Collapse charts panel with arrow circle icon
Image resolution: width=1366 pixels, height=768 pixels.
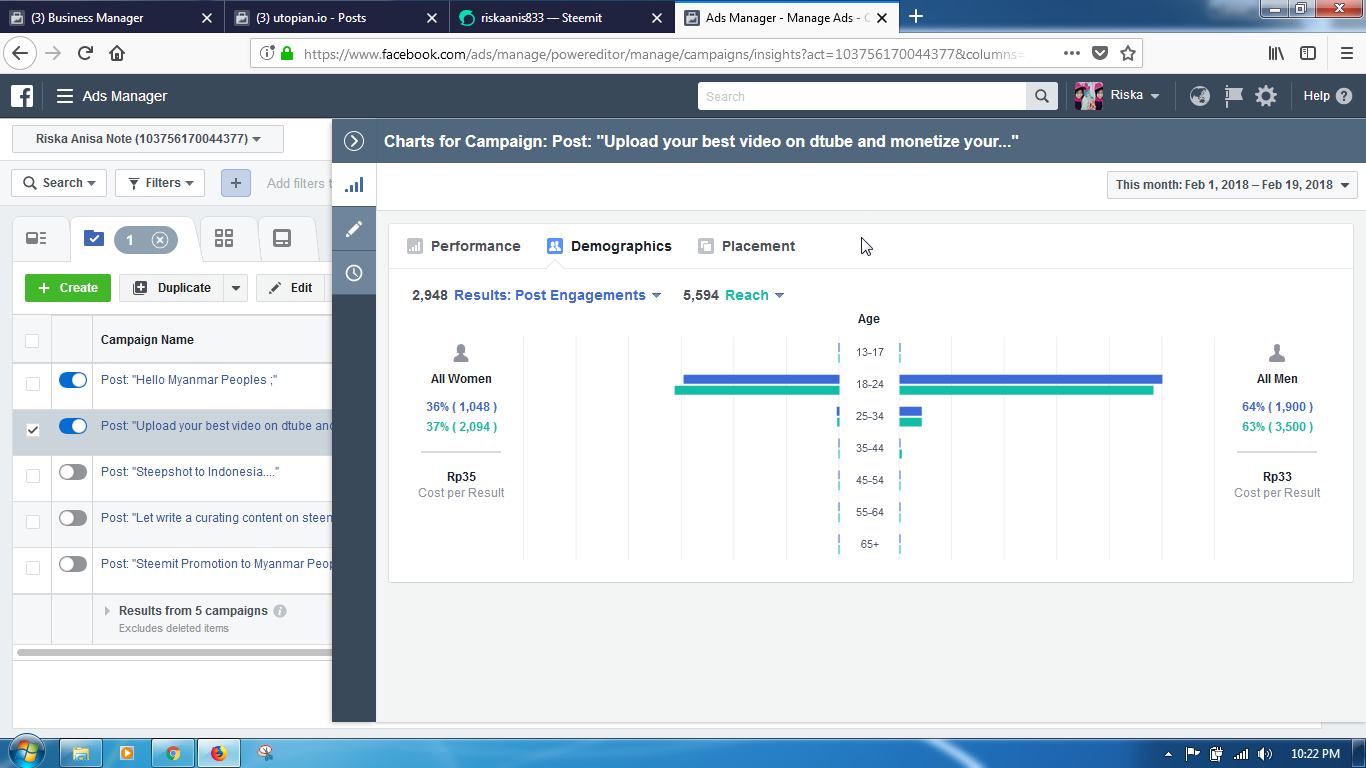354,141
